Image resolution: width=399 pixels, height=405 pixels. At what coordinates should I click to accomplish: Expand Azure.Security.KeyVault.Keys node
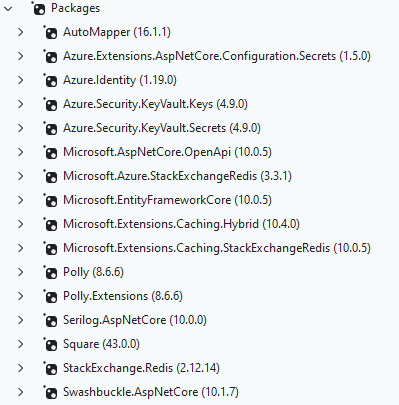pos(21,104)
